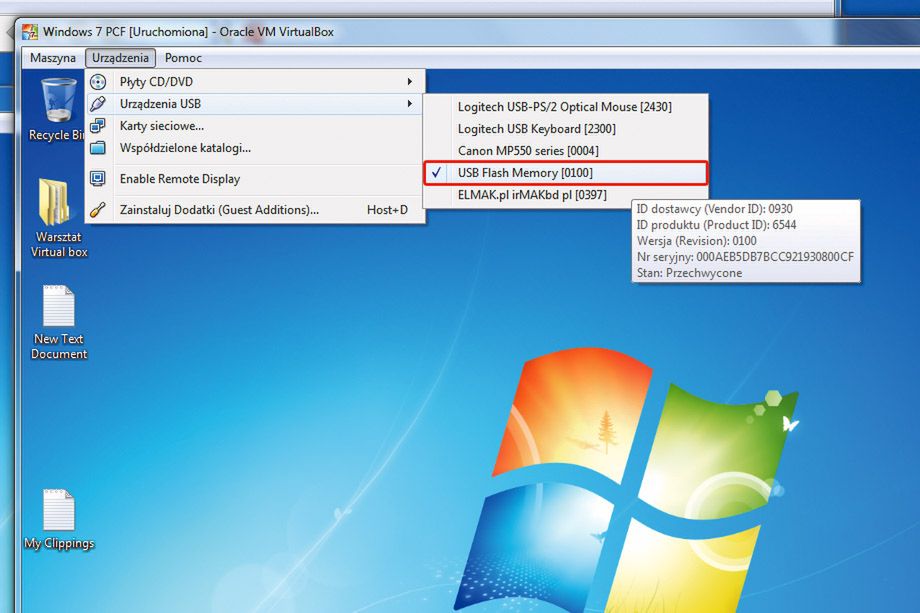Toggle Enable Remote Display
This screenshot has width=920, height=613.
[x=256, y=179]
